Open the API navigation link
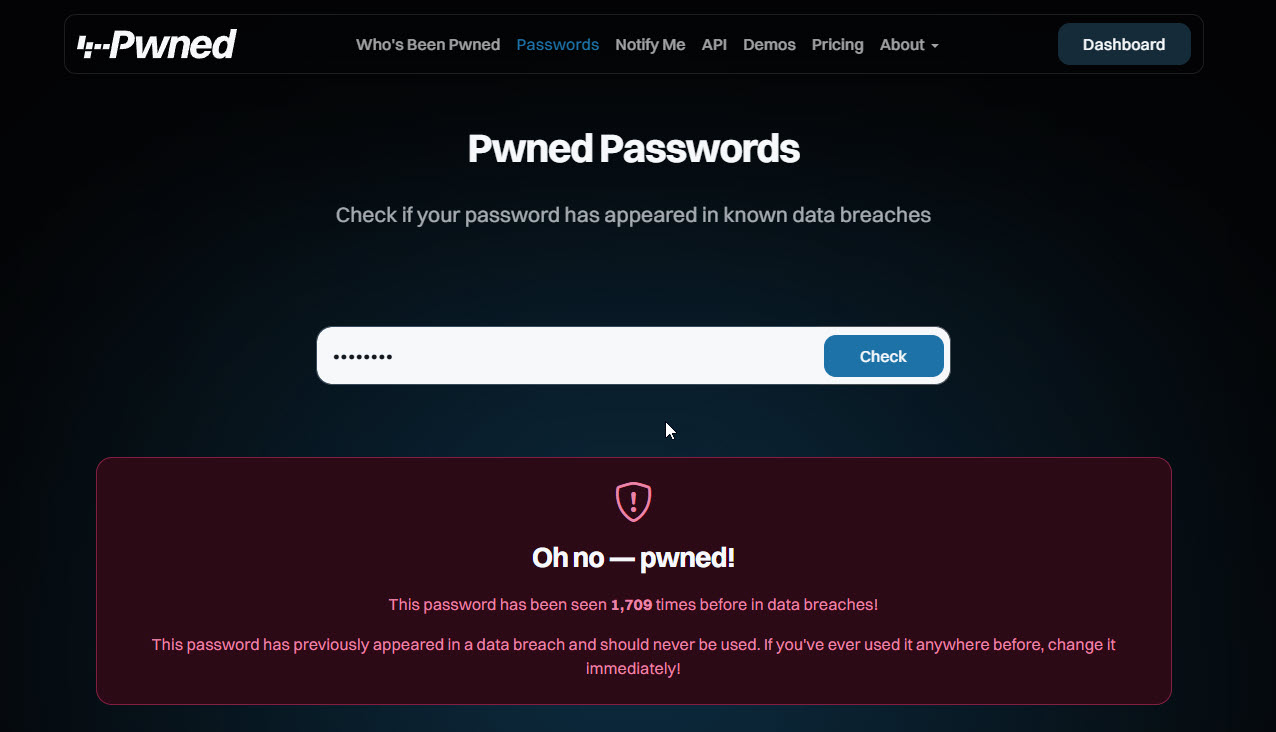The width and height of the screenshot is (1276, 732). tap(714, 45)
